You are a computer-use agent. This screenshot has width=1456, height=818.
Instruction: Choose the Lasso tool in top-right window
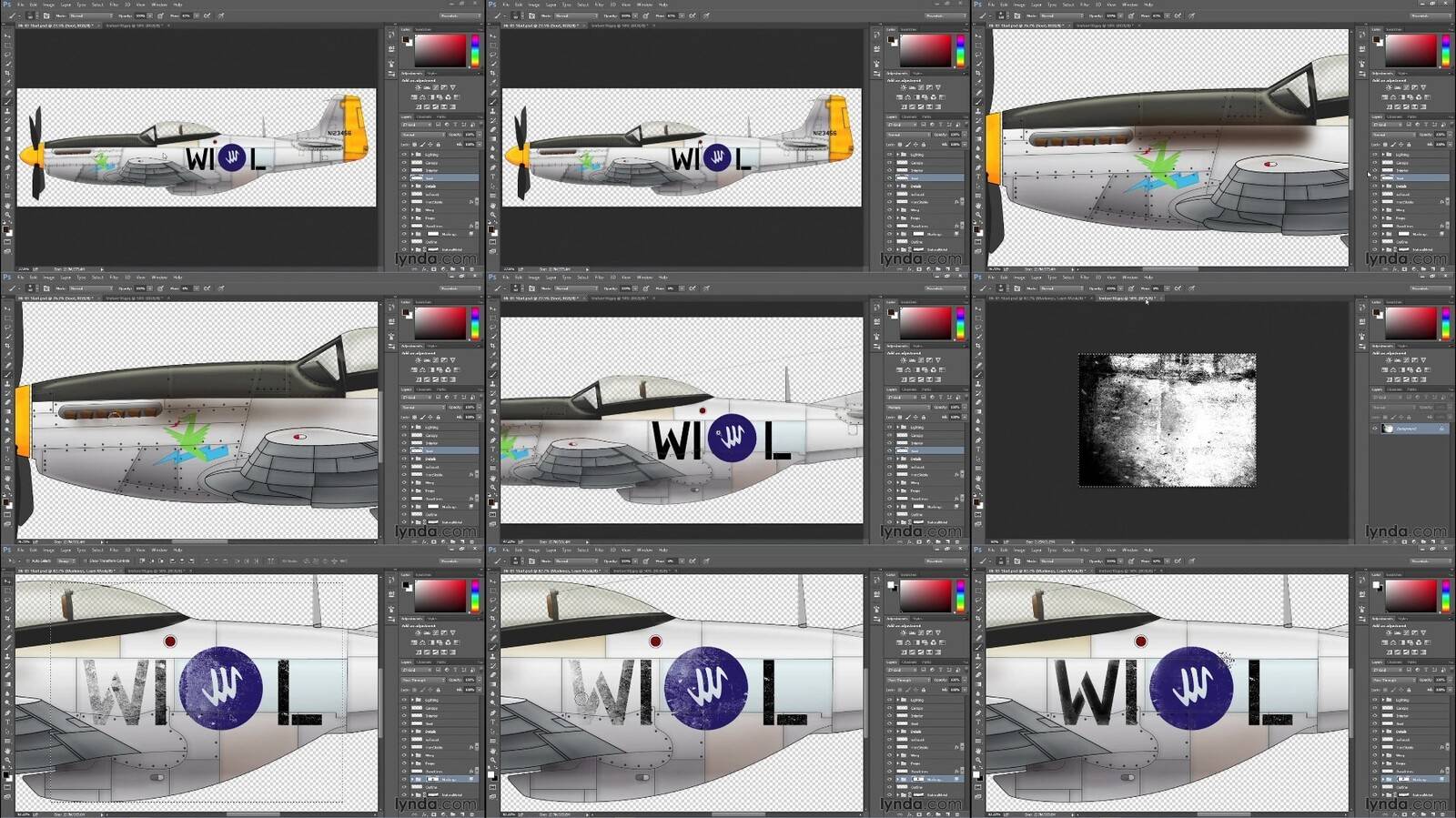pyautogui.click(x=978, y=55)
